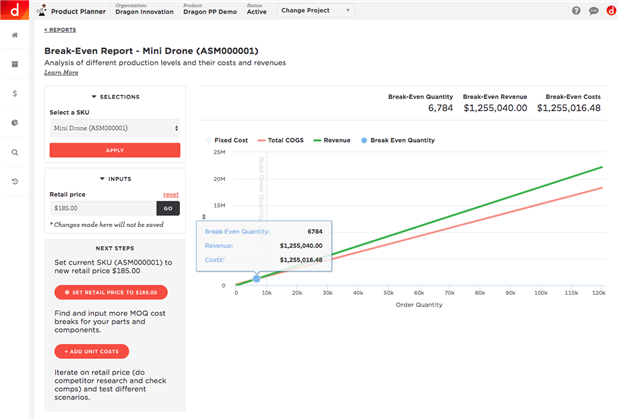
Task: Click the Dragon 'd' logo in top-left
Action: coord(15,11)
